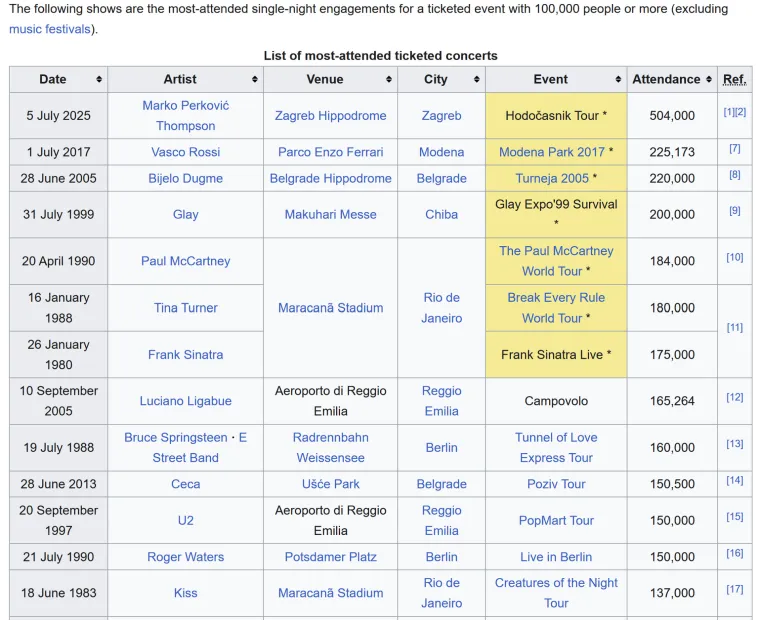Click the Ref. column header abbreviation
This screenshot has width=760, height=620.
tap(735, 79)
